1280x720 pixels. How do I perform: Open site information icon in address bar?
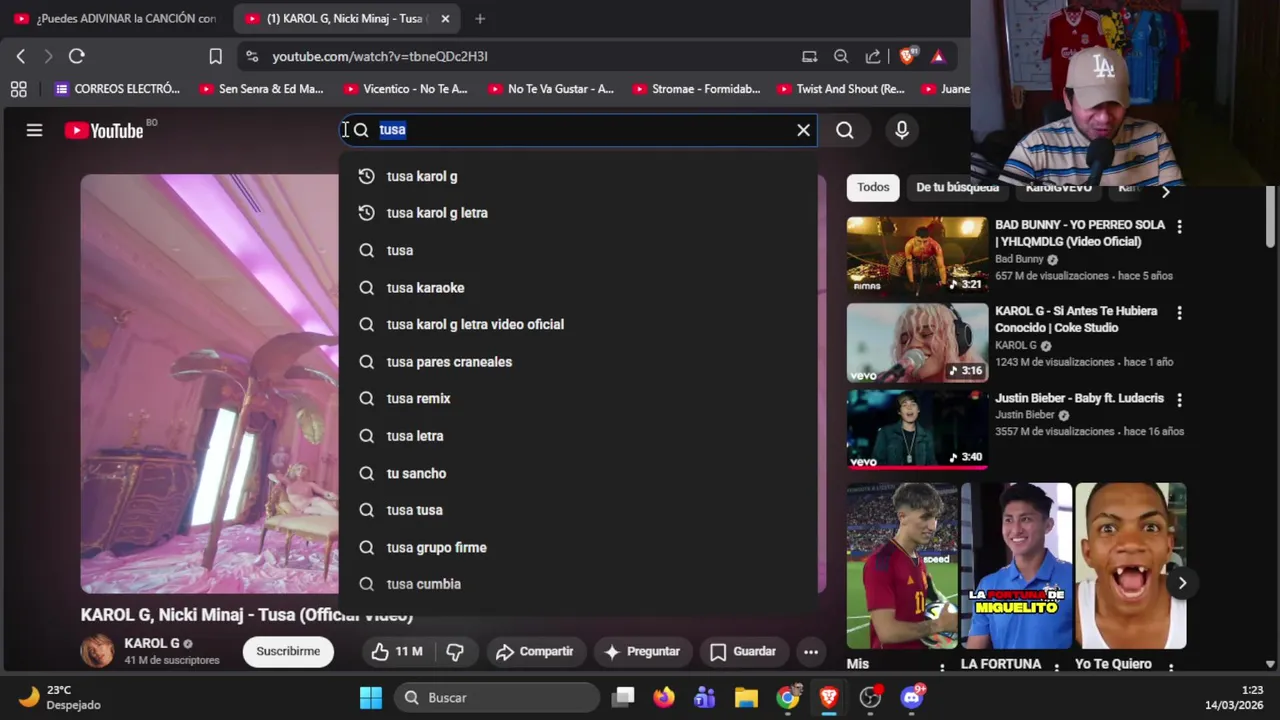click(x=252, y=57)
